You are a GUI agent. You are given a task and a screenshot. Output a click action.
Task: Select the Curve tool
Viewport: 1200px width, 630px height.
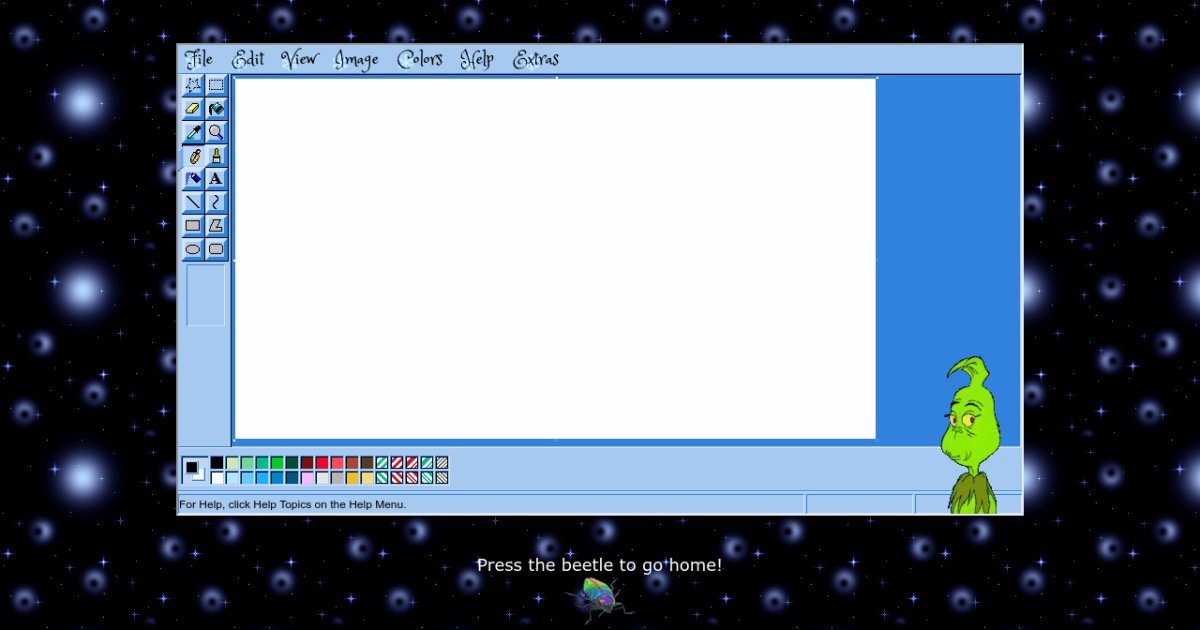(x=216, y=202)
